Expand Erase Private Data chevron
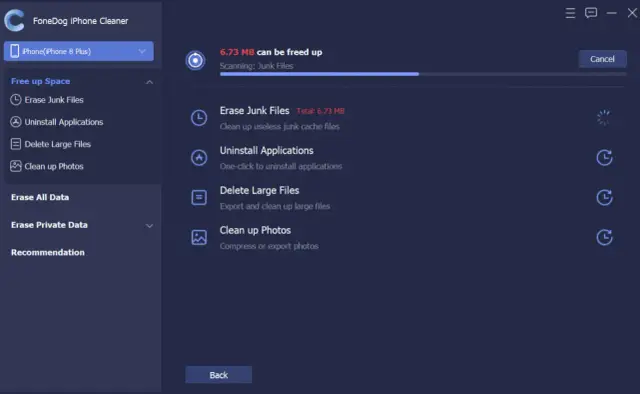 click(149, 225)
